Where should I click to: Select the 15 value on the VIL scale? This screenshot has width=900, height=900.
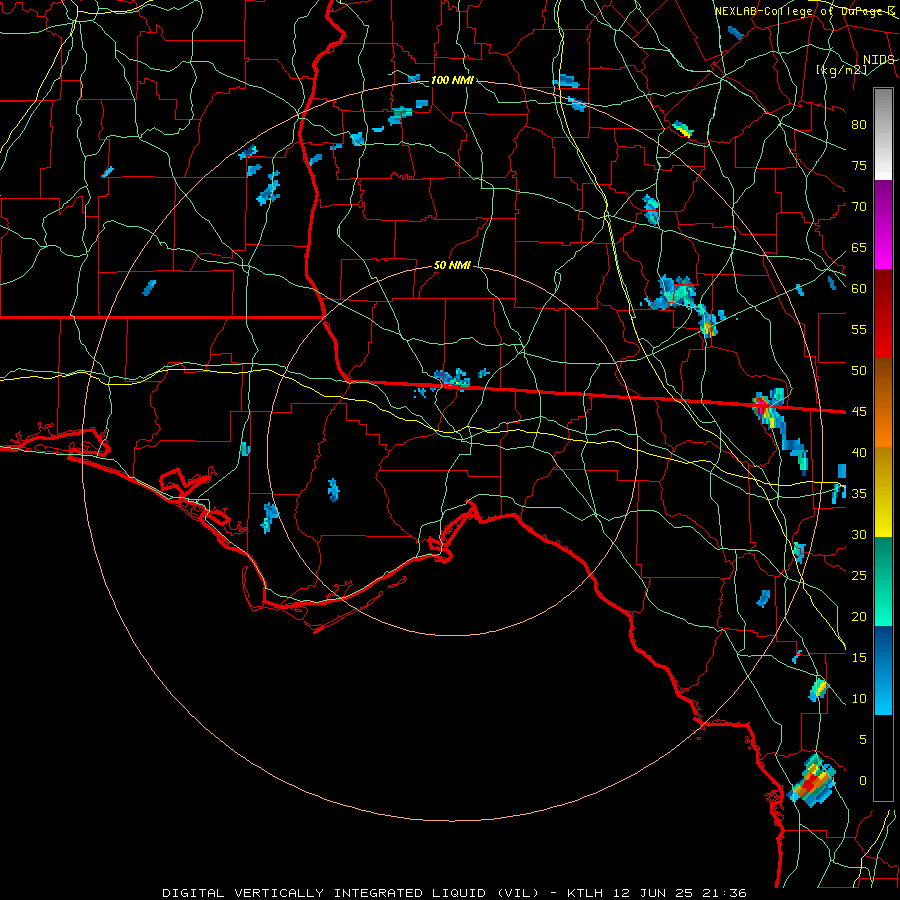point(859,657)
